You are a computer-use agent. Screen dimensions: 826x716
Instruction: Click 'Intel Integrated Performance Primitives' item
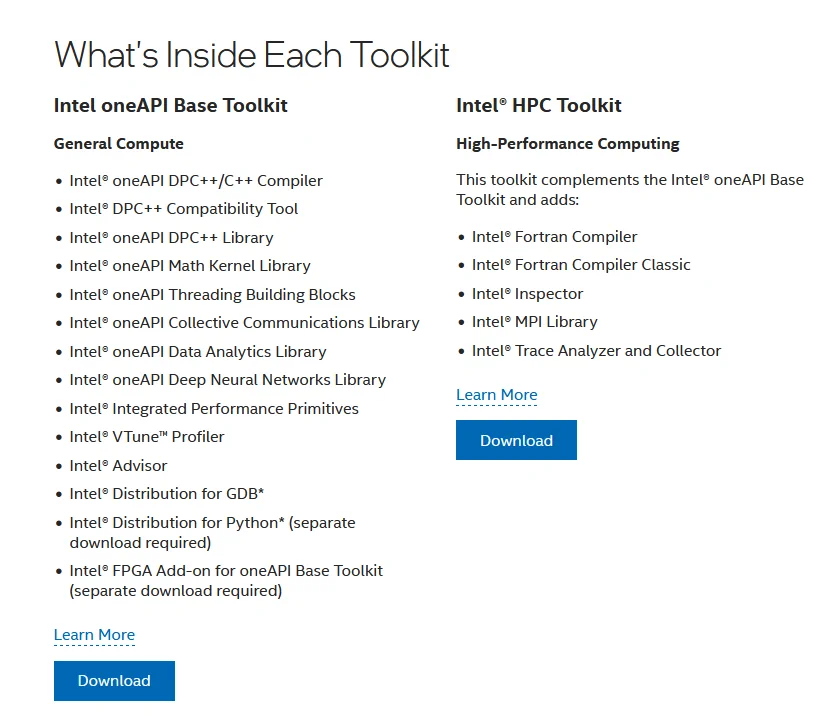[214, 408]
